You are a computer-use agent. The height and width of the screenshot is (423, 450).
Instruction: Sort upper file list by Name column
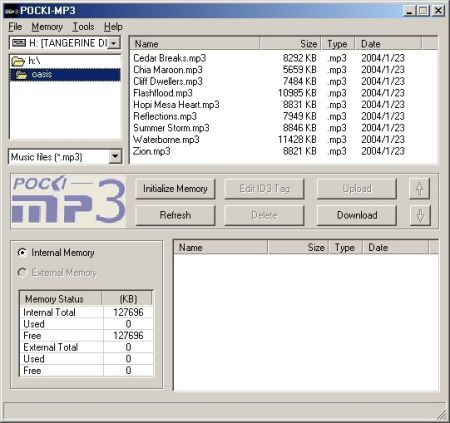click(x=195, y=44)
